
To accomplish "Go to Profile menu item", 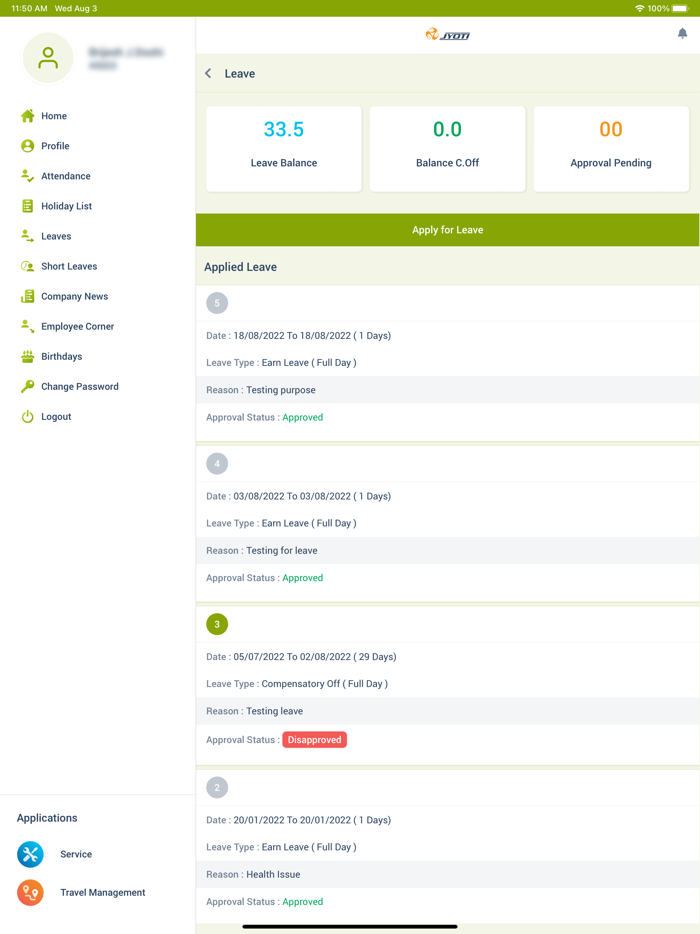I will (55, 146).
